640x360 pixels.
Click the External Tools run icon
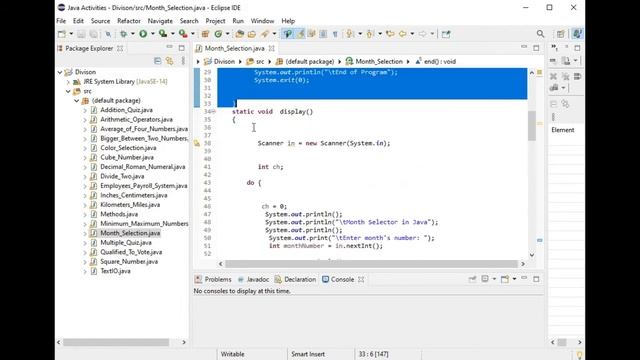(183, 34)
